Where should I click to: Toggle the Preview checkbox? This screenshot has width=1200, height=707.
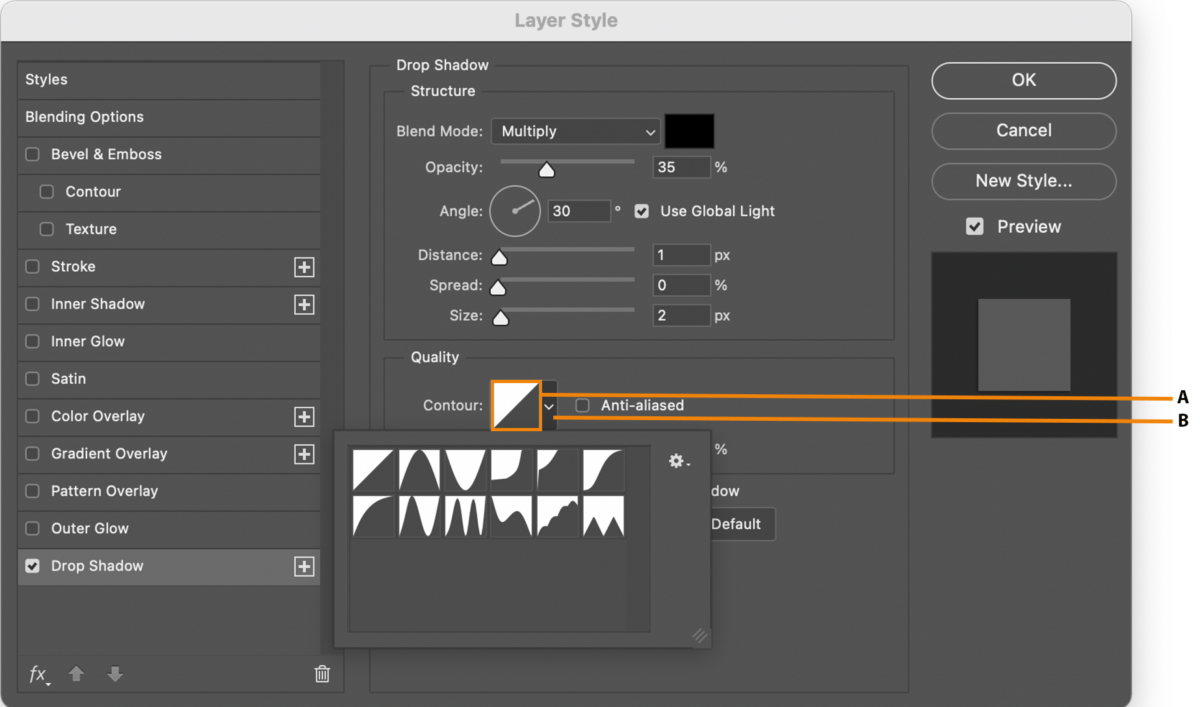pos(975,226)
